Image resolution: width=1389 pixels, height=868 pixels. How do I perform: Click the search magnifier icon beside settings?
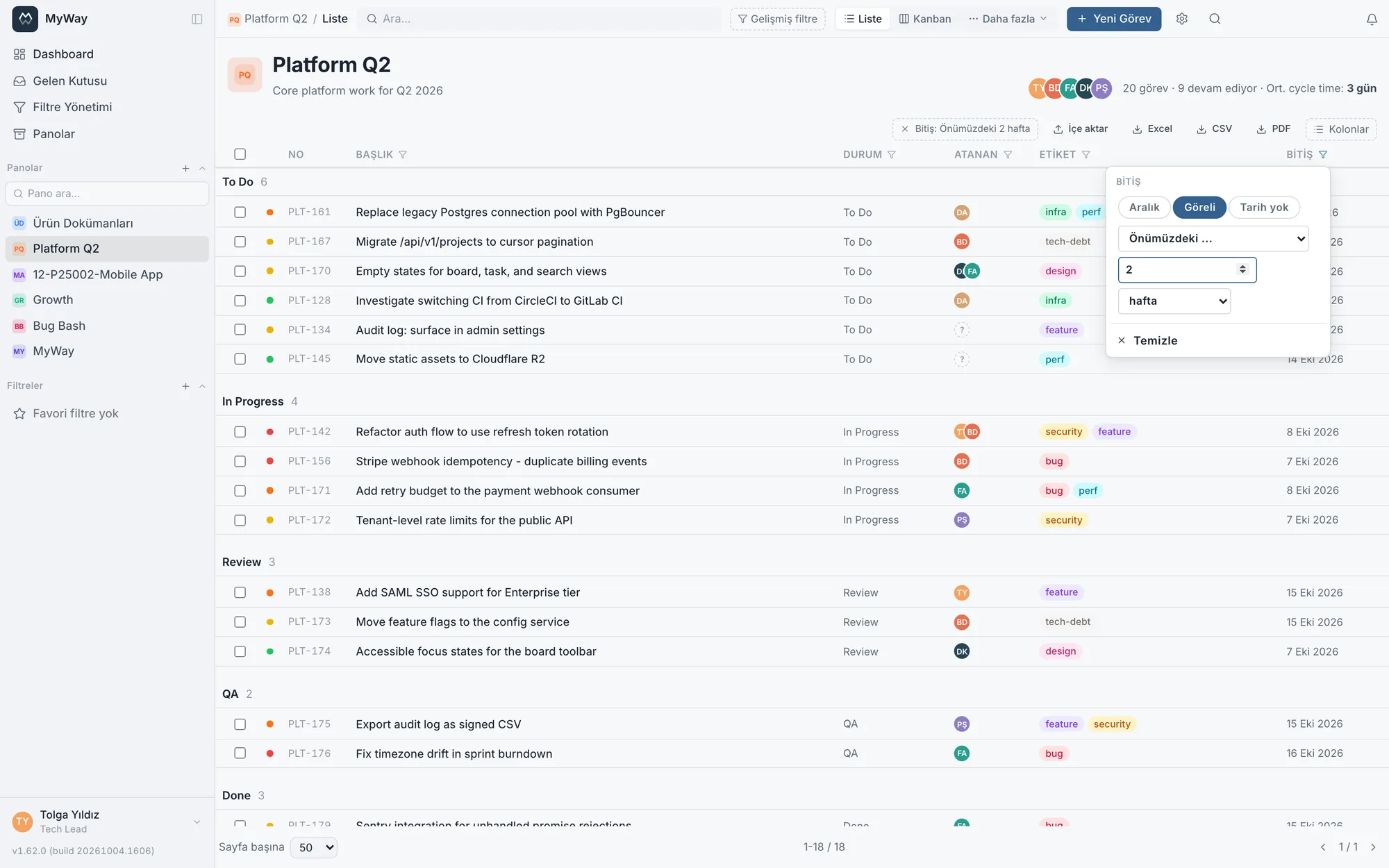point(1215,19)
